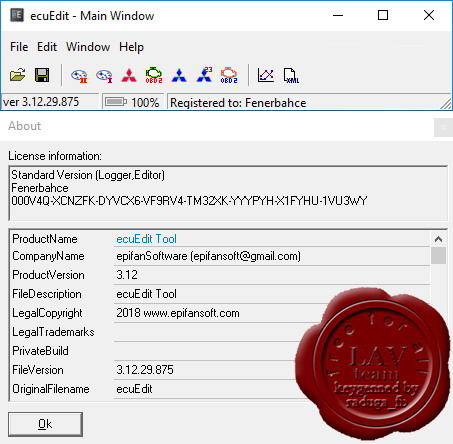Click the ecuEdit Tool product name link
This screenshot has height=444, width=453.
pyautogui.click(x=146, y=239)
